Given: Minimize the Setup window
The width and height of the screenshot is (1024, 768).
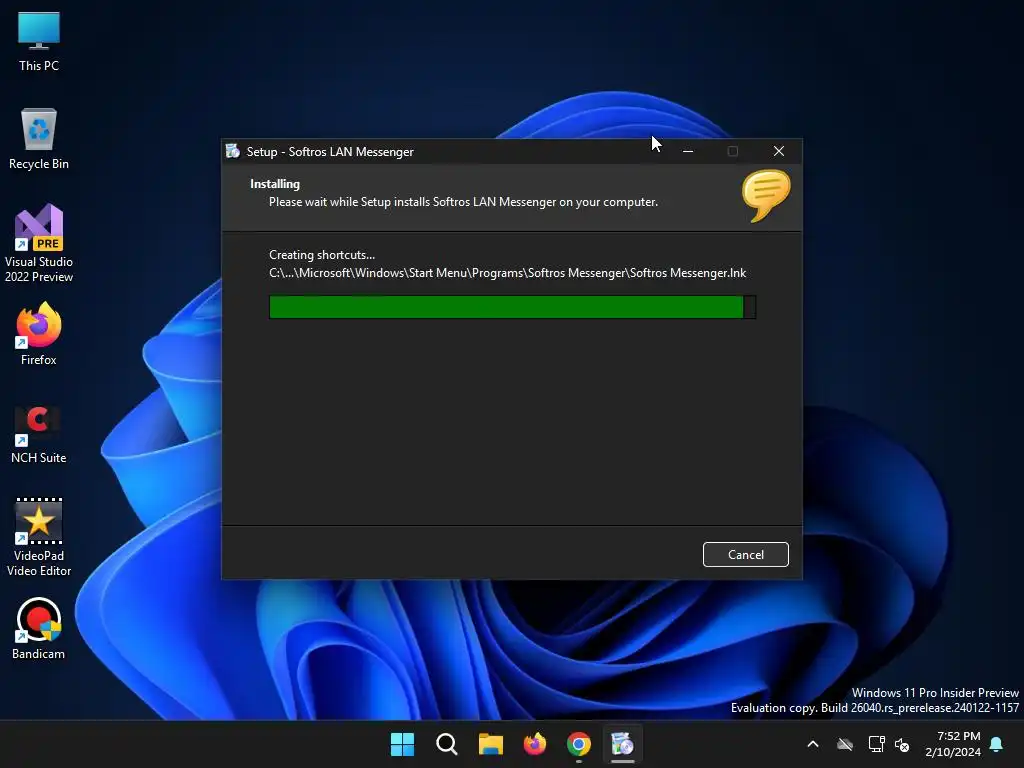Looking at the screenshot, I should coord(688,152).
